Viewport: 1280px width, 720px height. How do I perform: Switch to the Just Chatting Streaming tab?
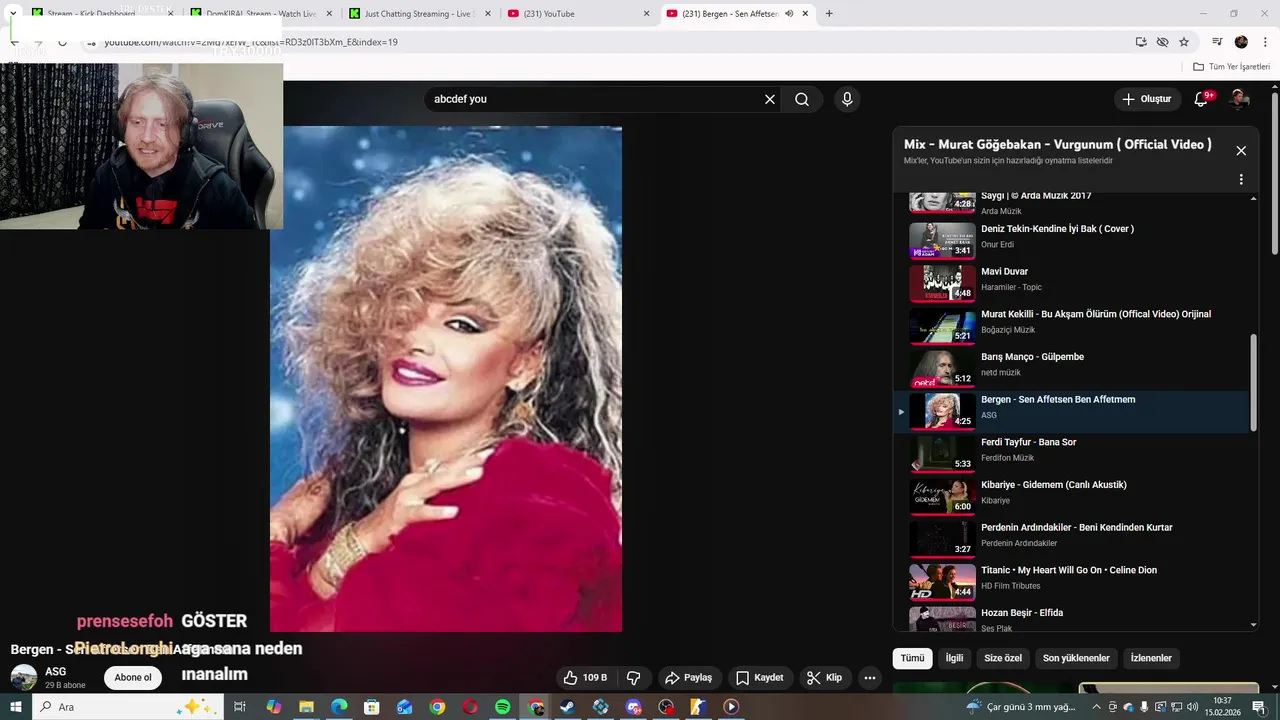pyautogui.click(x=420, y=14)
